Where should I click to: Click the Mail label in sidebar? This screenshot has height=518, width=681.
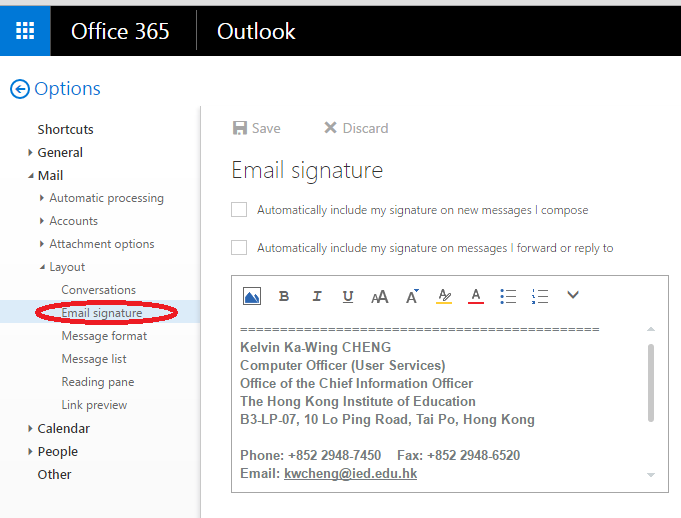(50, 175)
